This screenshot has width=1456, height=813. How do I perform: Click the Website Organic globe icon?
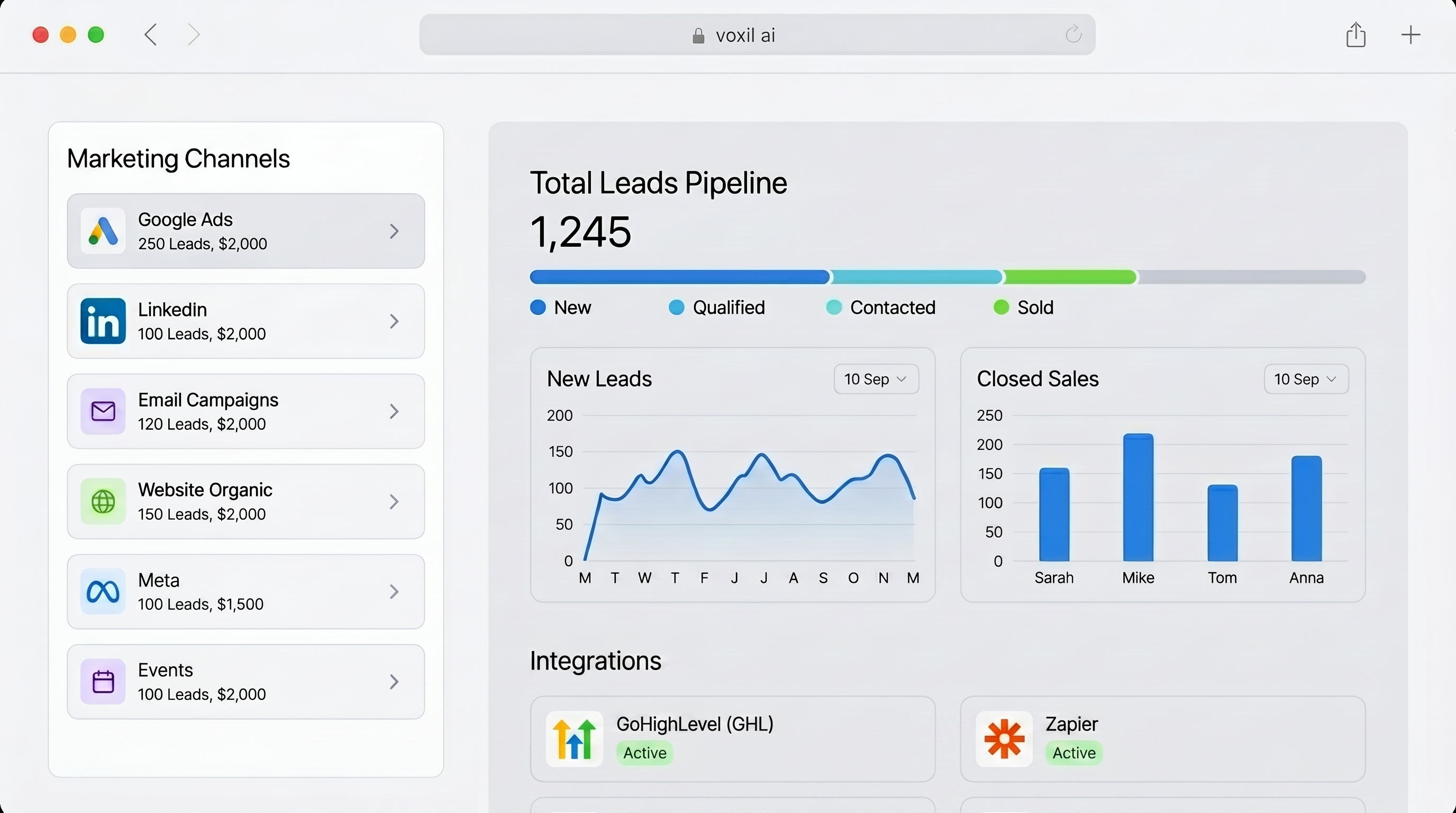103,501
